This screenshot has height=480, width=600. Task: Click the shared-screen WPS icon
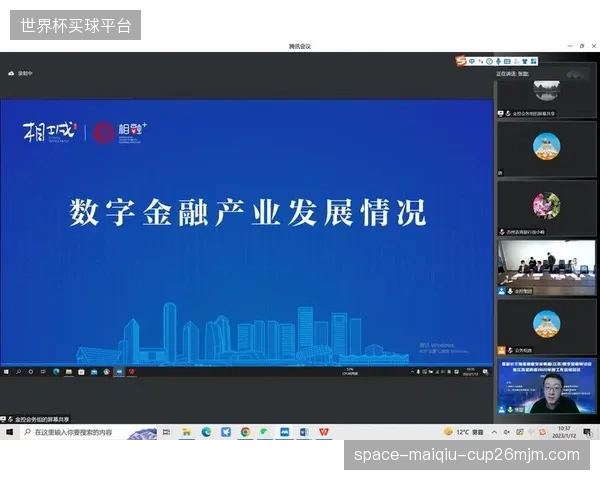pyautogui.click(x=132, y=372)
